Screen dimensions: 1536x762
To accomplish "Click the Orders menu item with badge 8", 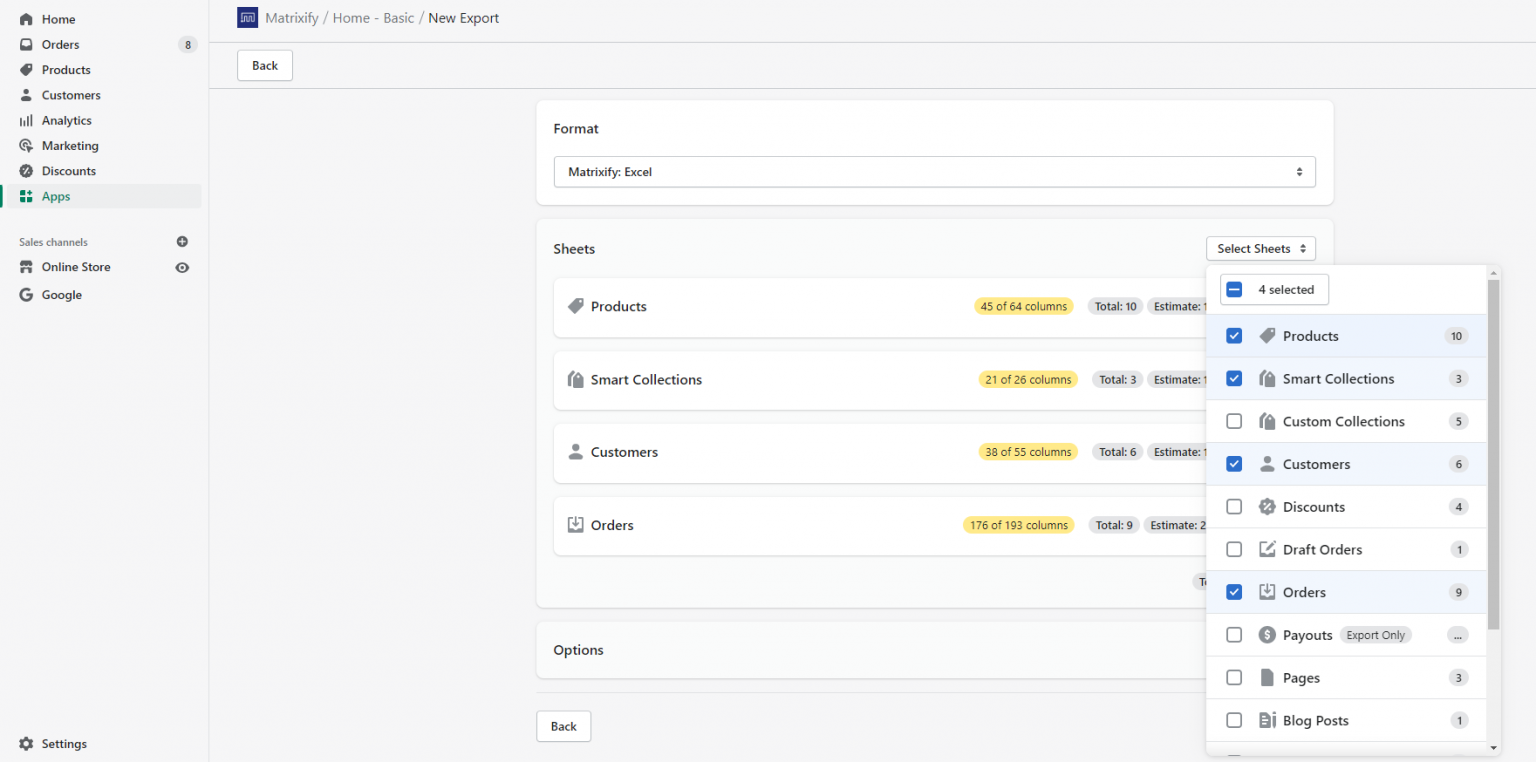I will point(60,44).
